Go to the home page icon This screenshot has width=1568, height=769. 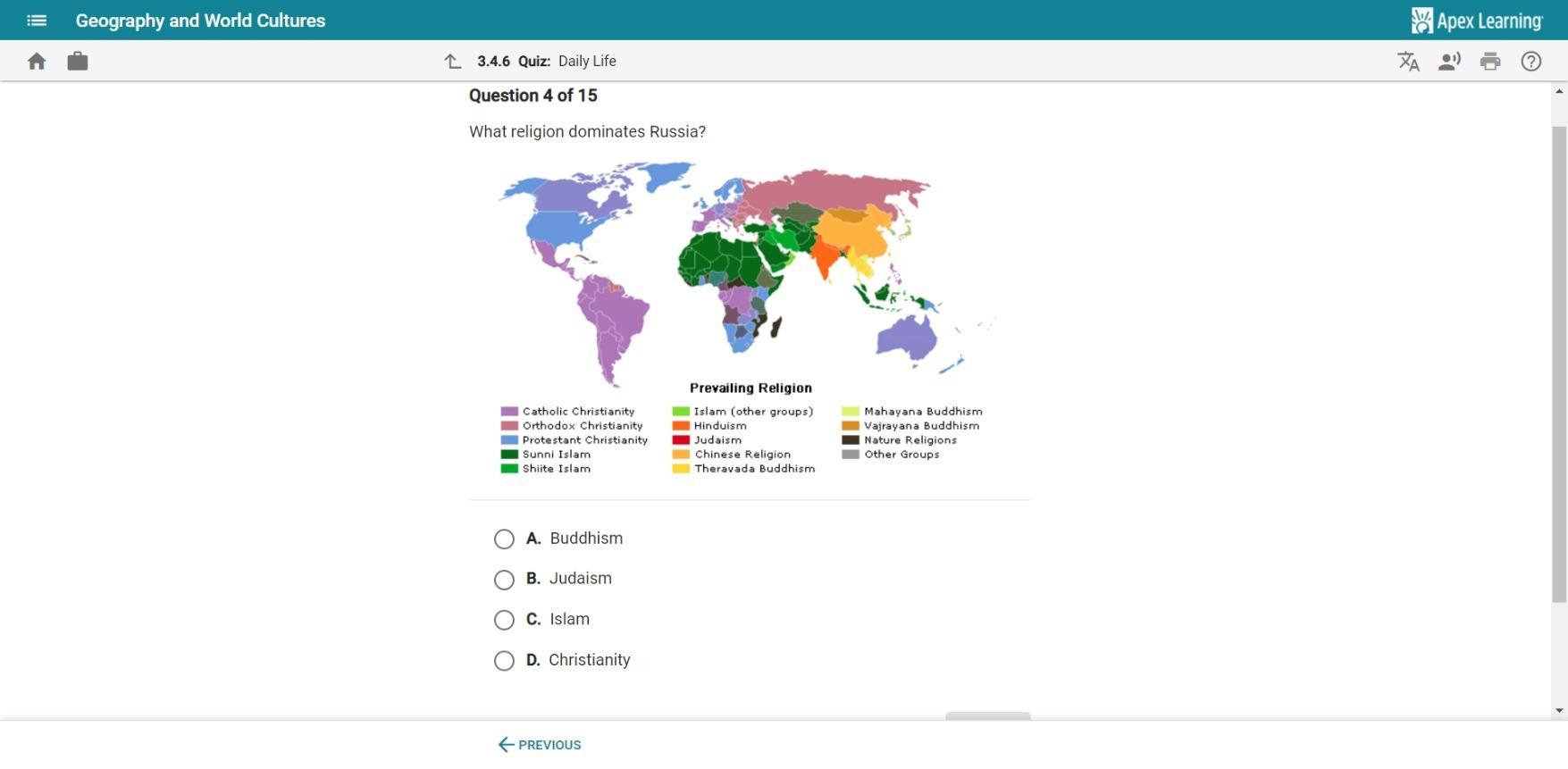click(x=37, y=61)
